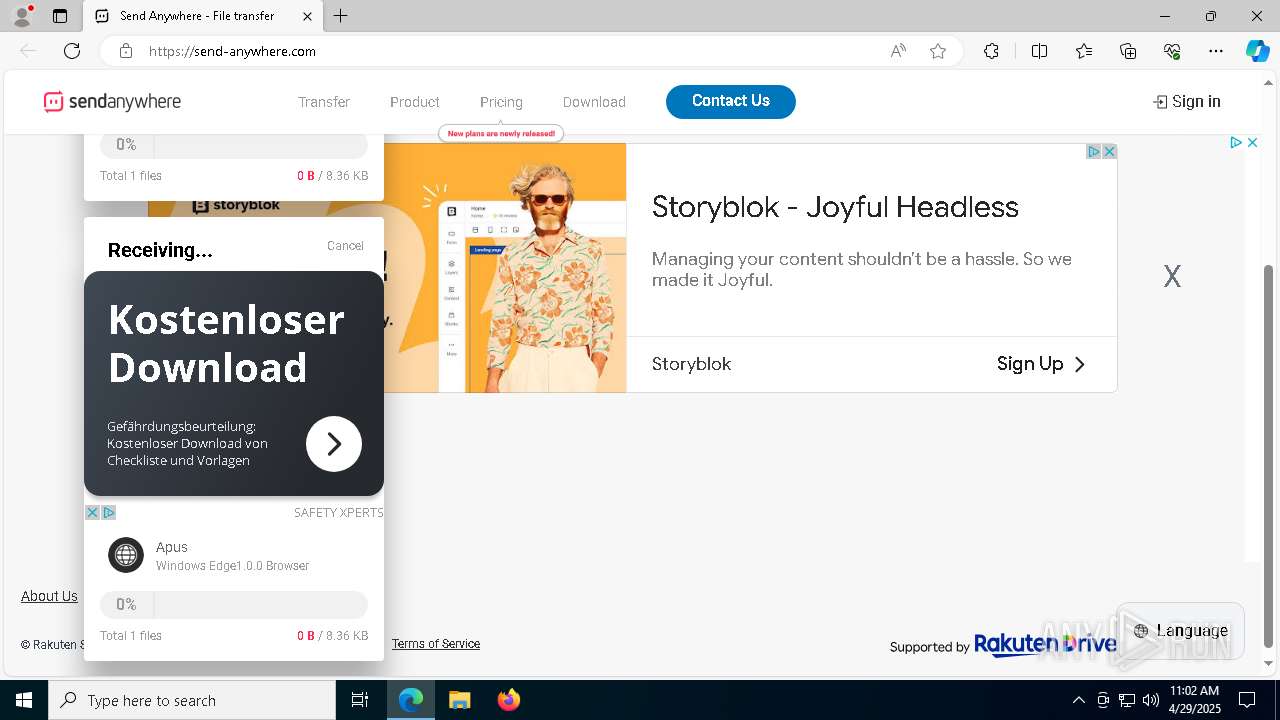
Task: Close the Send Anywhere tab
Action: tap(307, 16)
